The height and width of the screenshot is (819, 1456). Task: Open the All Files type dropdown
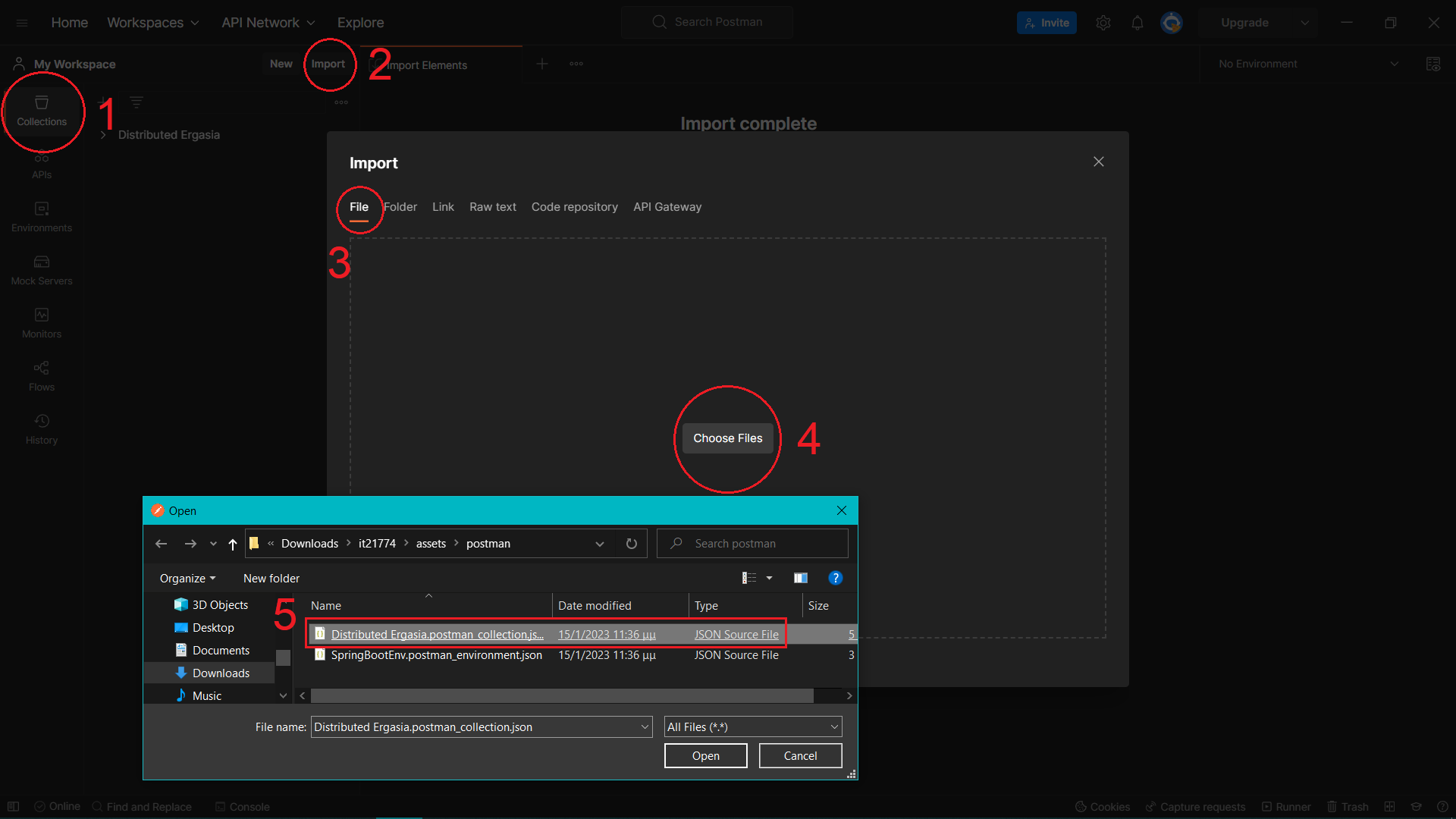click(x=752, y=726)
